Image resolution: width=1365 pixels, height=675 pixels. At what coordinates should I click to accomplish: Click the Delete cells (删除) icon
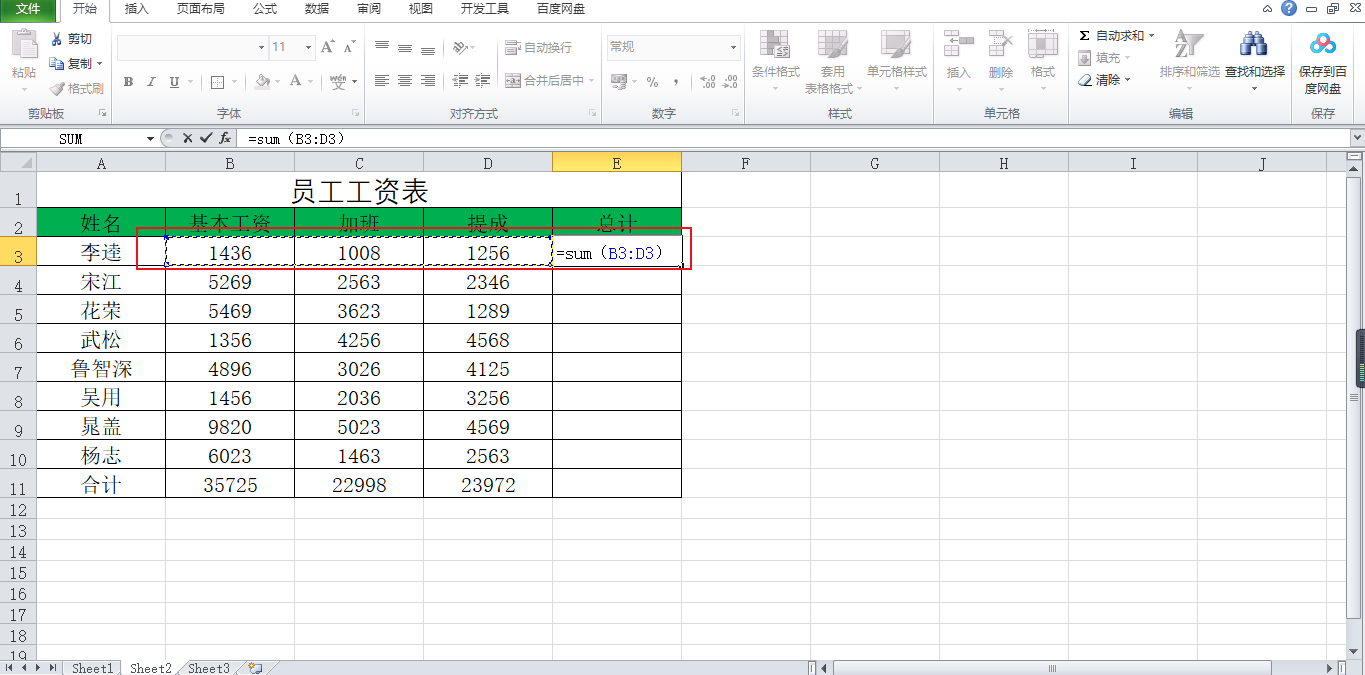[1001, 45]
